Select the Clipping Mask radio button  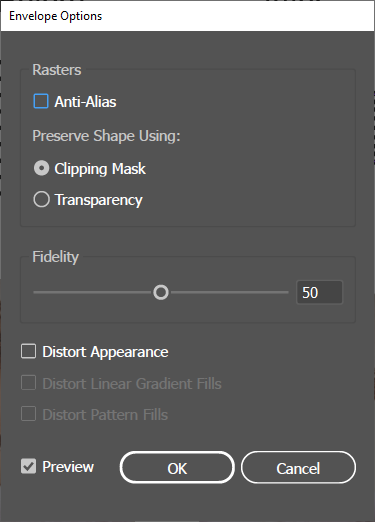pos(41,168)
